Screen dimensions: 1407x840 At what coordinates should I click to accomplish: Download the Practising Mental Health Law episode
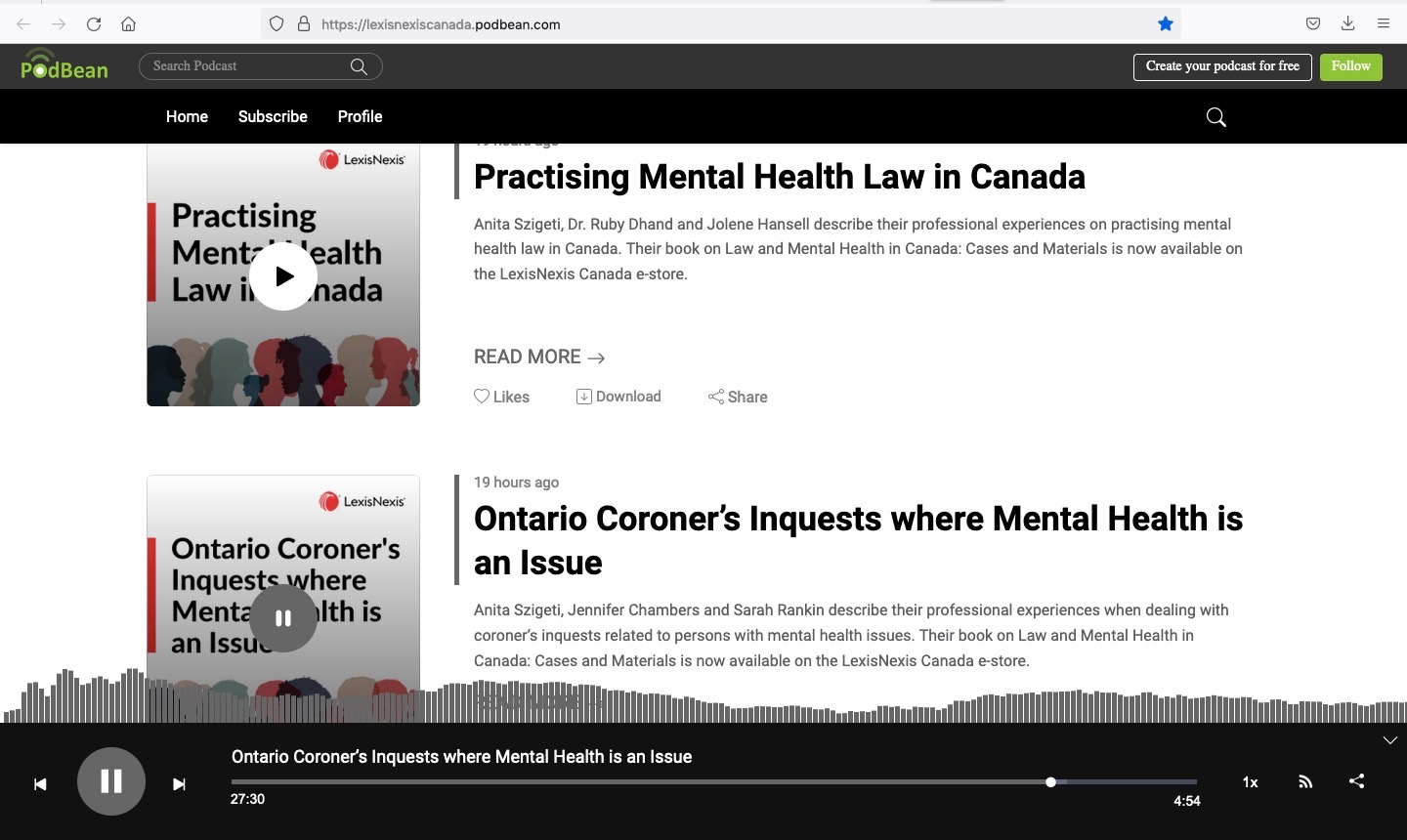618,397
